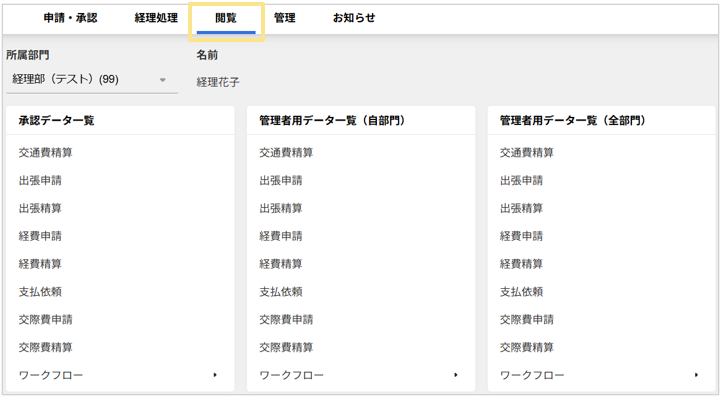Click 出張精算 in 管理者用データ一覧（自部門）

pos(281,209)
